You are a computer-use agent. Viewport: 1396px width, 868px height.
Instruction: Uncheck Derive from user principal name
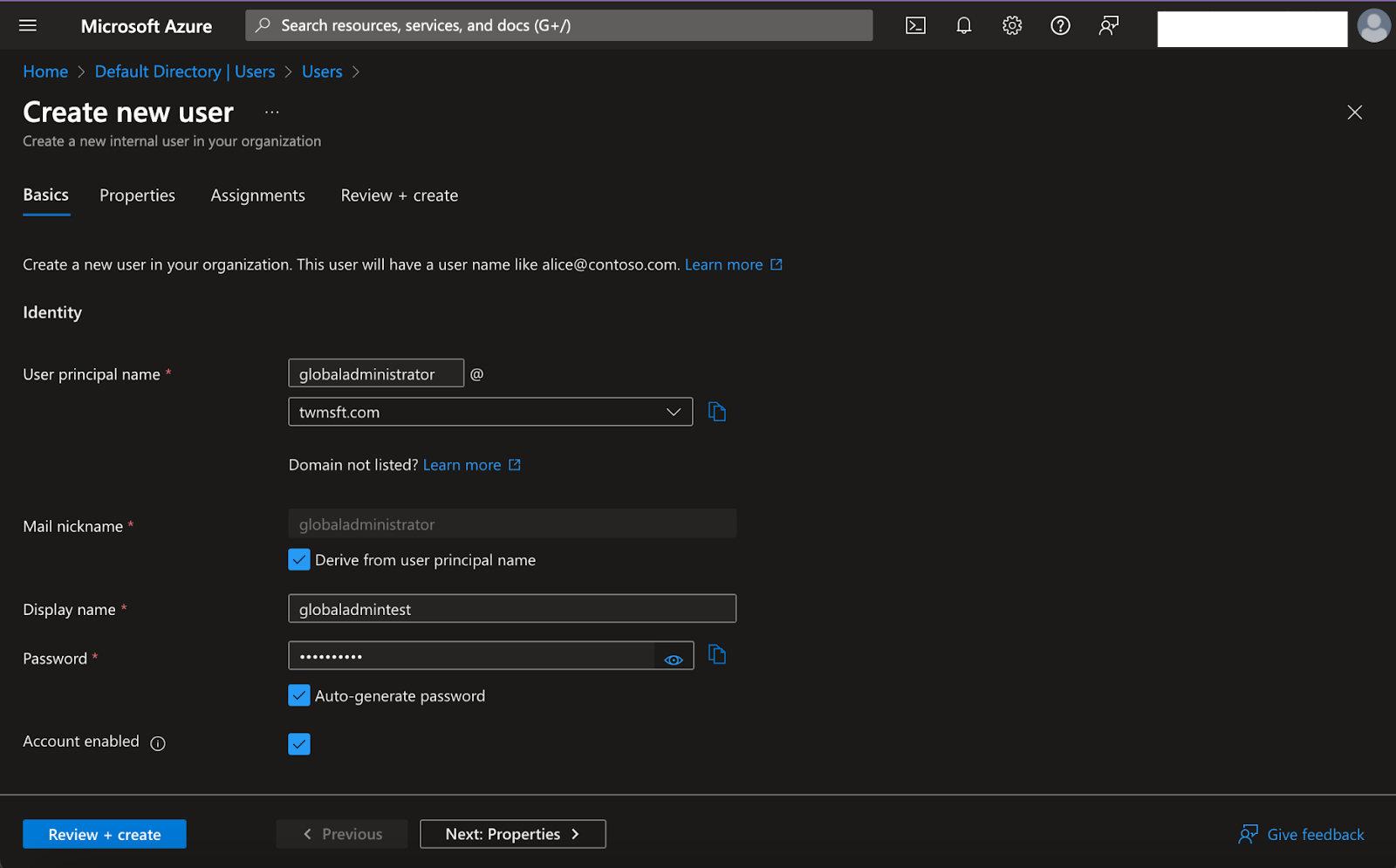[x=299, y=559]
